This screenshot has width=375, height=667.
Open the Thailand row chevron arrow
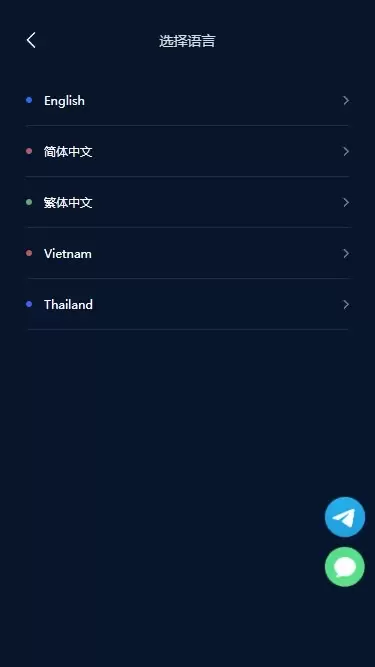(x=346, y=305)
